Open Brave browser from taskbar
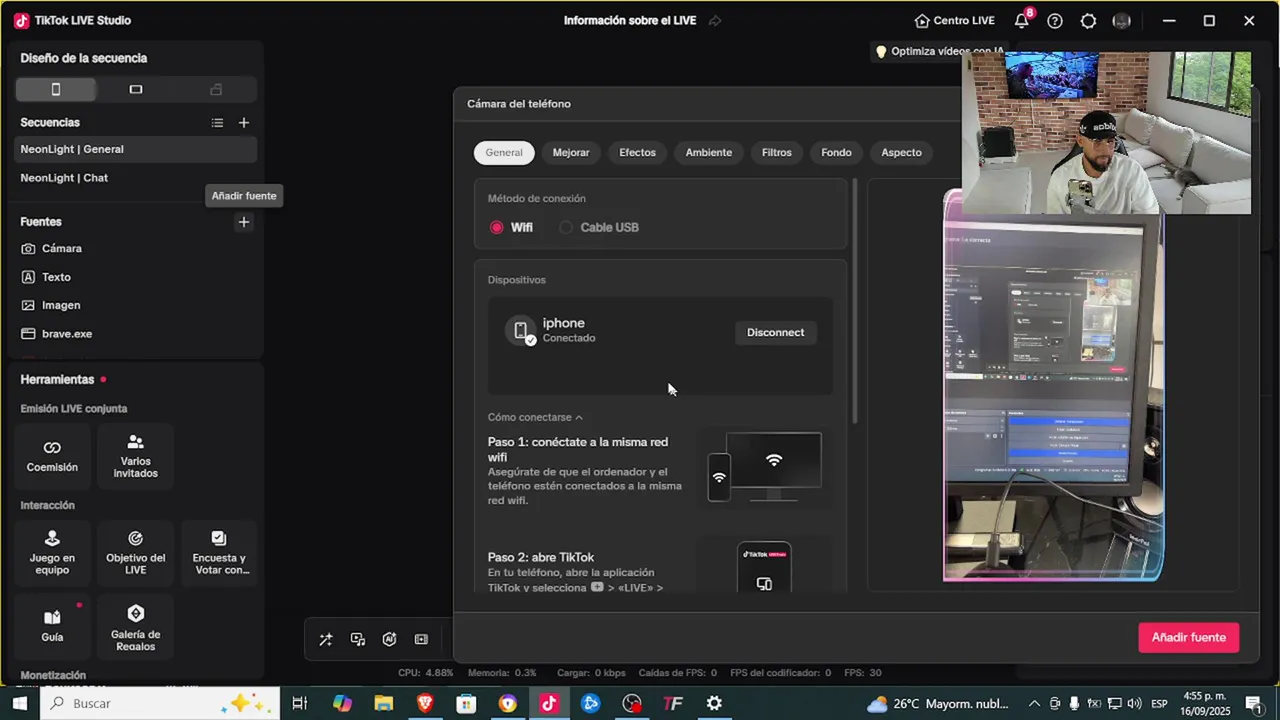The width and height of the screenshot is (1280, 720). 425,704
